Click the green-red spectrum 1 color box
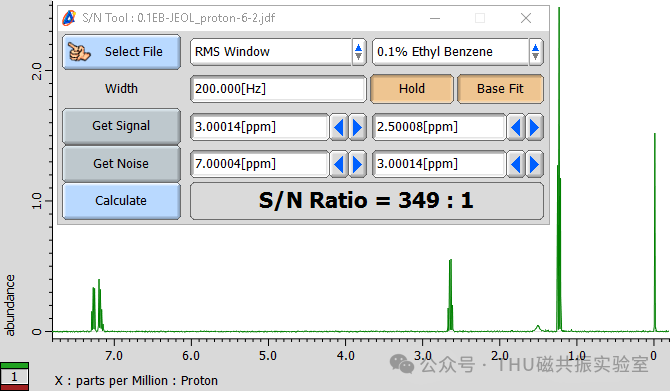The height and width of the screenshot is (391, 670). [14, 376]
